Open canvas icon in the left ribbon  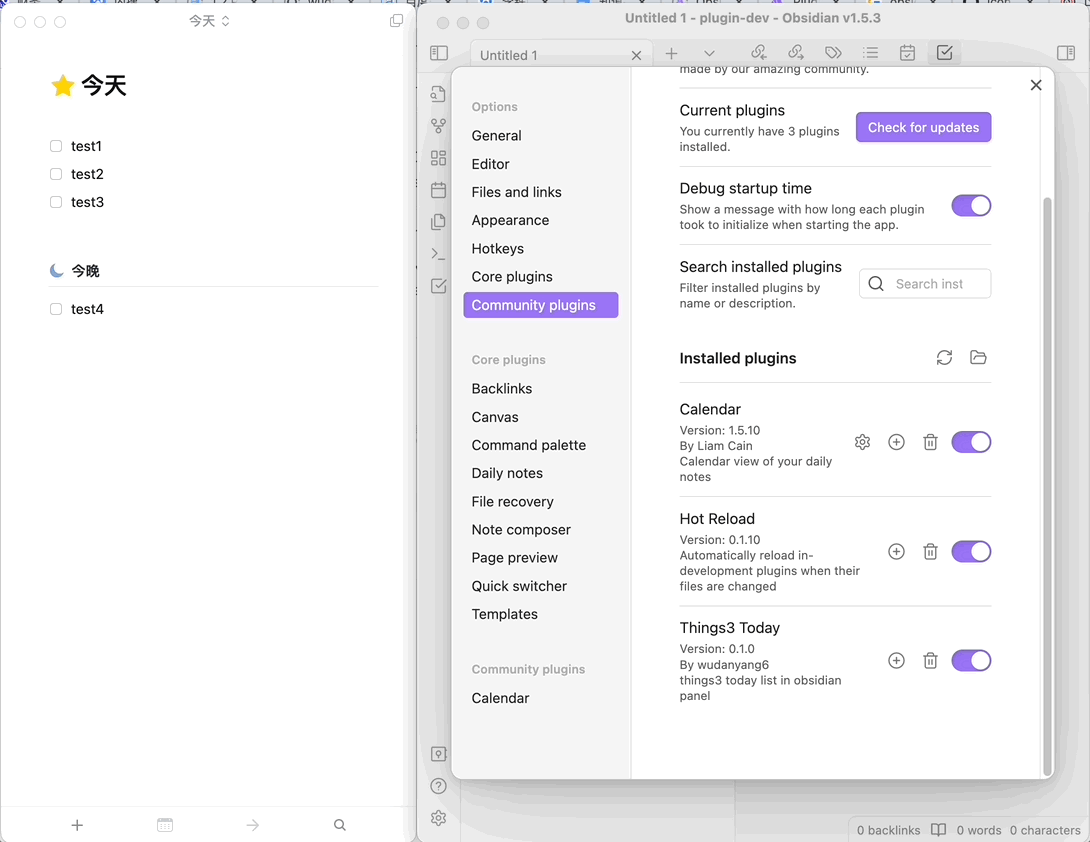(438, 158)
